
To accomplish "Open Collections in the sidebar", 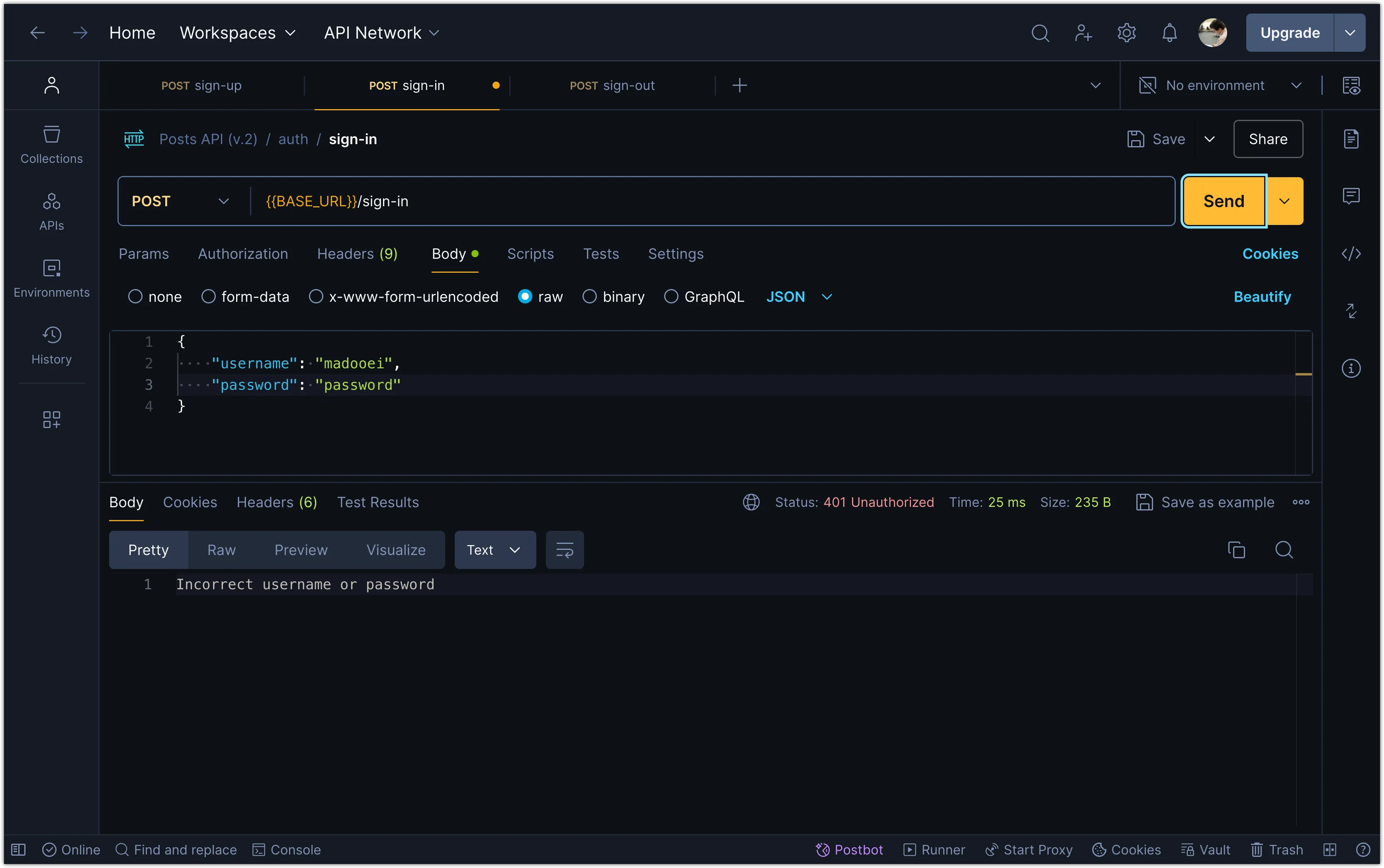I will [52, 145].
